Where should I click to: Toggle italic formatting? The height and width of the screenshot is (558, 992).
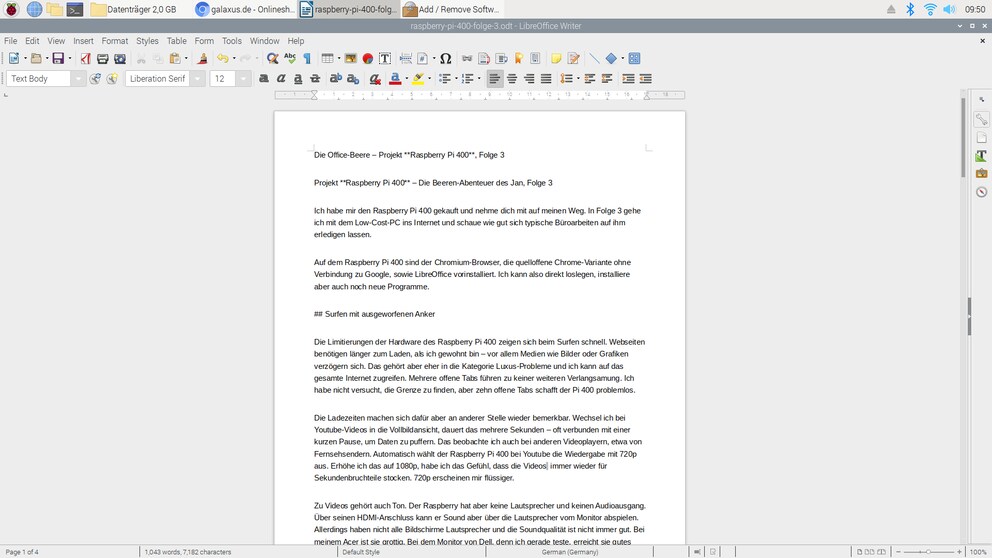tap(281, 78)
